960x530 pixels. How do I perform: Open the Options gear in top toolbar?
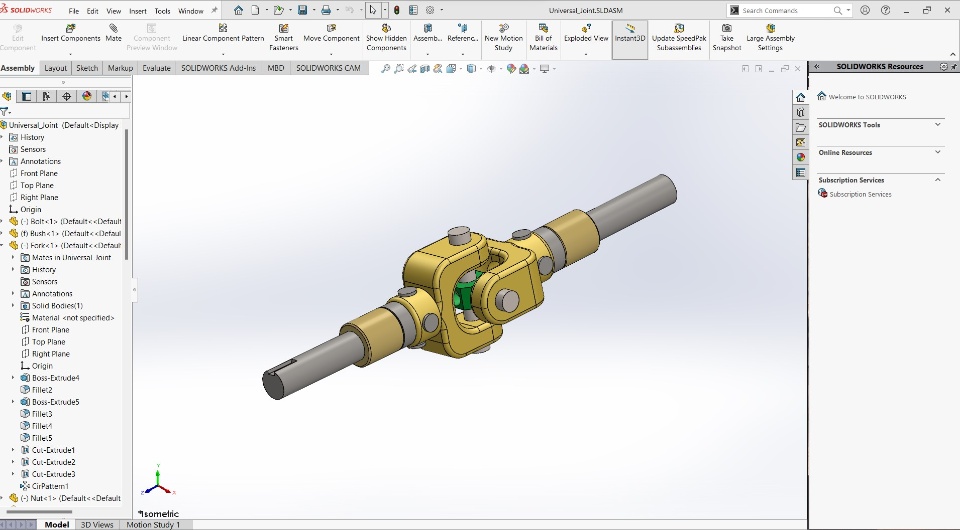430,10
